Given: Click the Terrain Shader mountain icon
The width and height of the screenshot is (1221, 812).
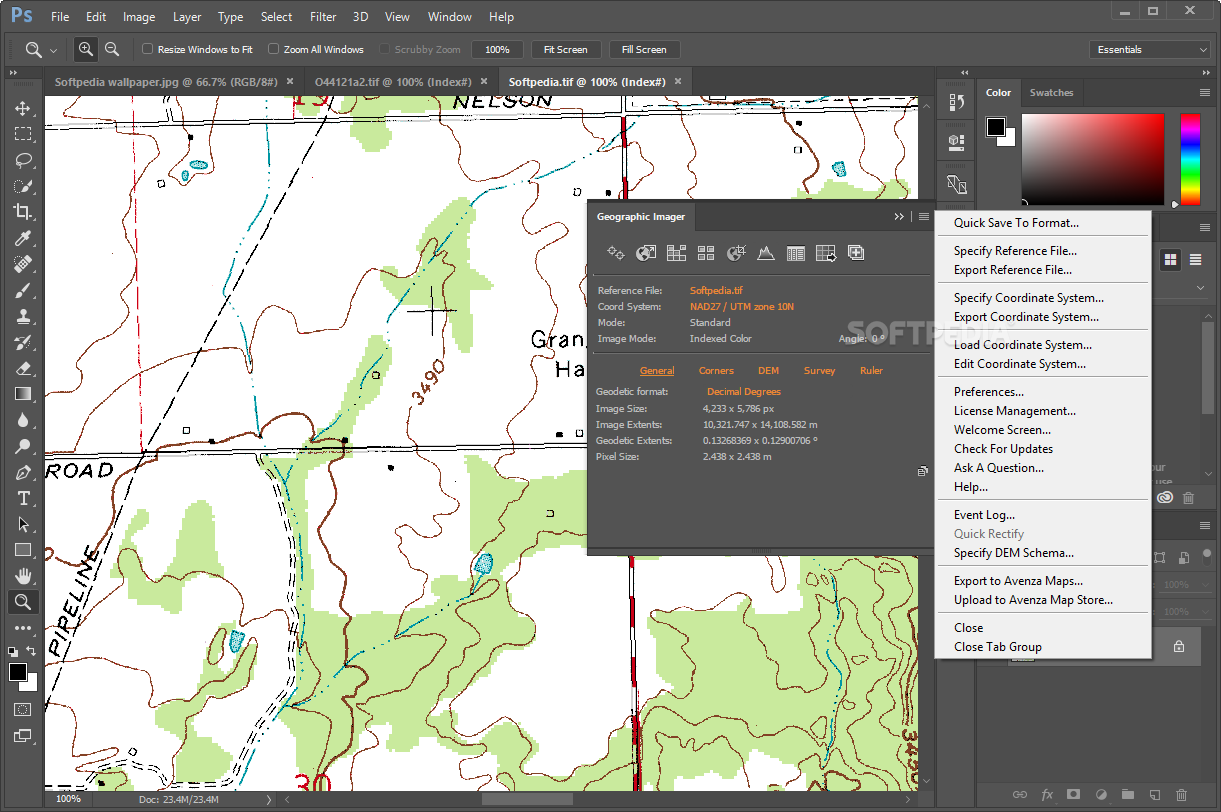Looking at the screenshot, I should 766,253.
